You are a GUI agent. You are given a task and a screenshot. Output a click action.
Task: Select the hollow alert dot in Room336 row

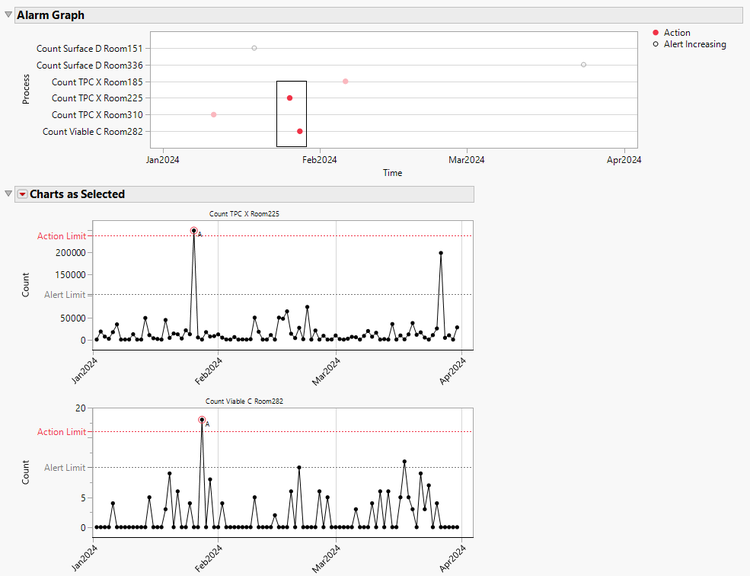pyautogui.click(x=583, y=65)
